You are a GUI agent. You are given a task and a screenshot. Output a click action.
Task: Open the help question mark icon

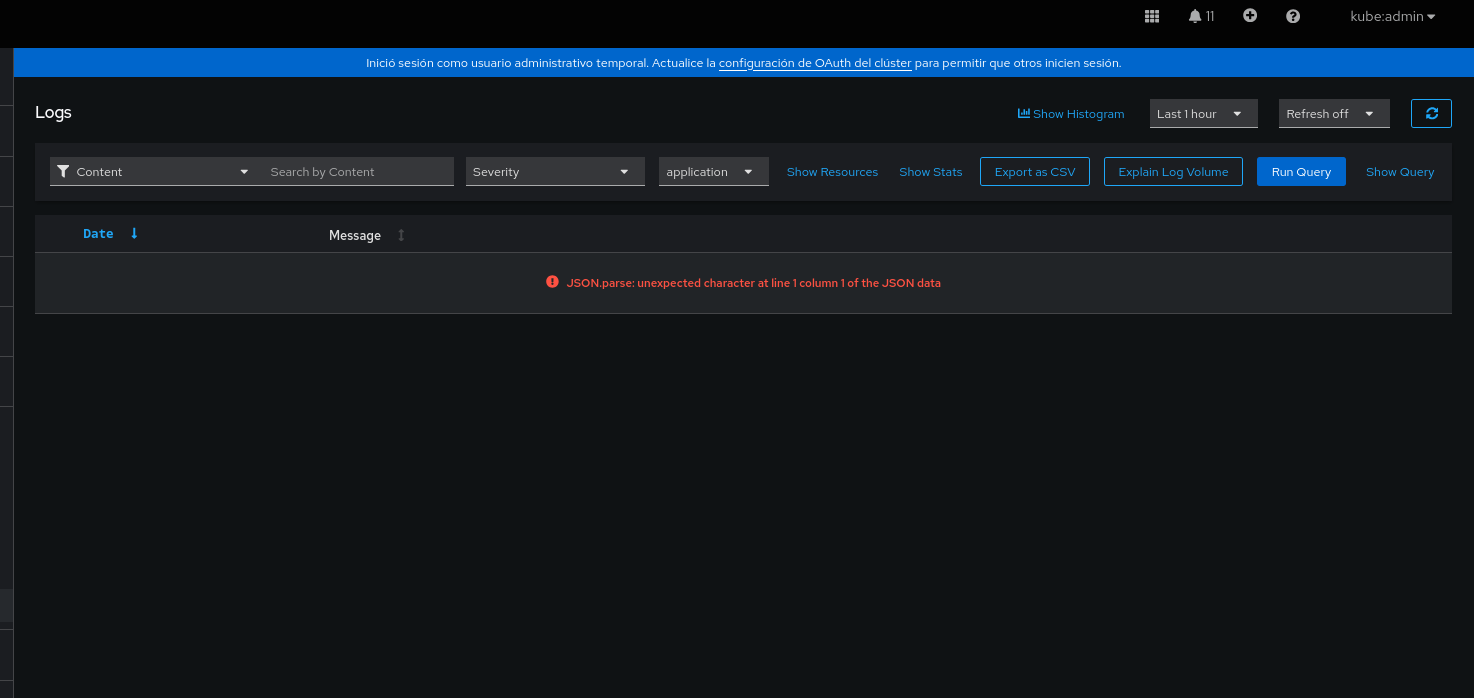point(1293,16)
